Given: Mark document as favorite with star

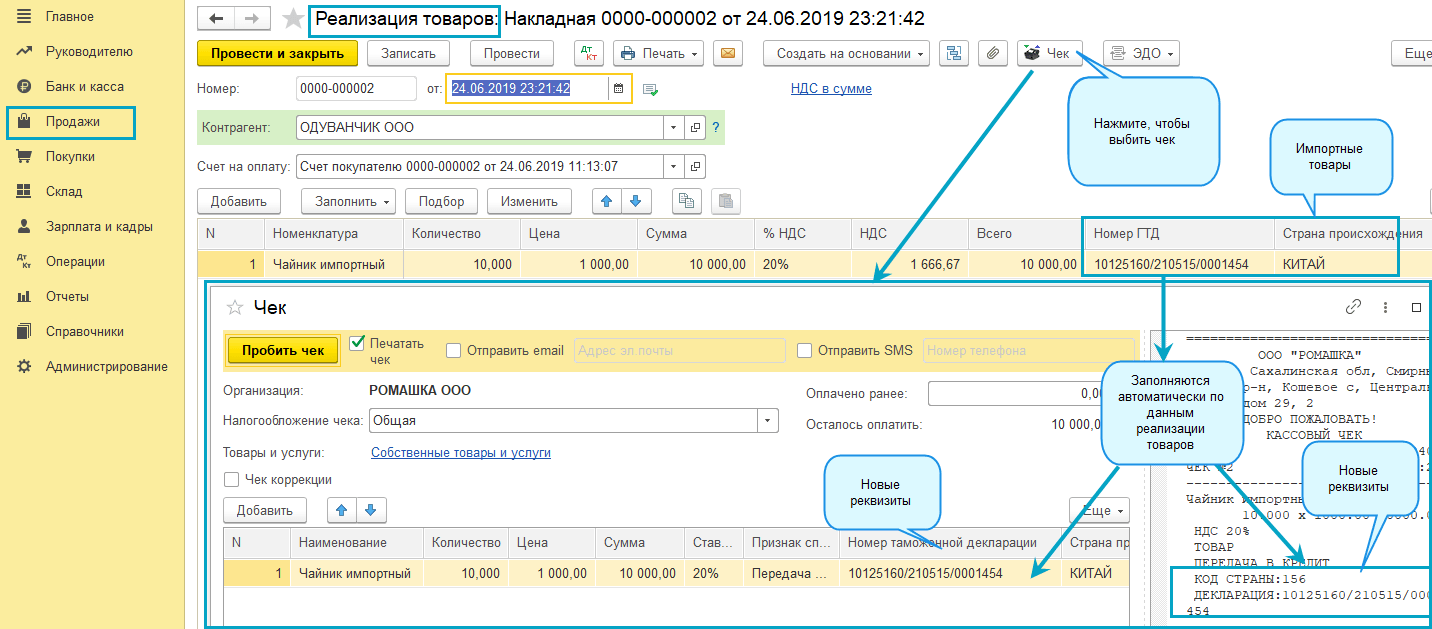Looking at the screenshot, I should click(x=293, y=19).
